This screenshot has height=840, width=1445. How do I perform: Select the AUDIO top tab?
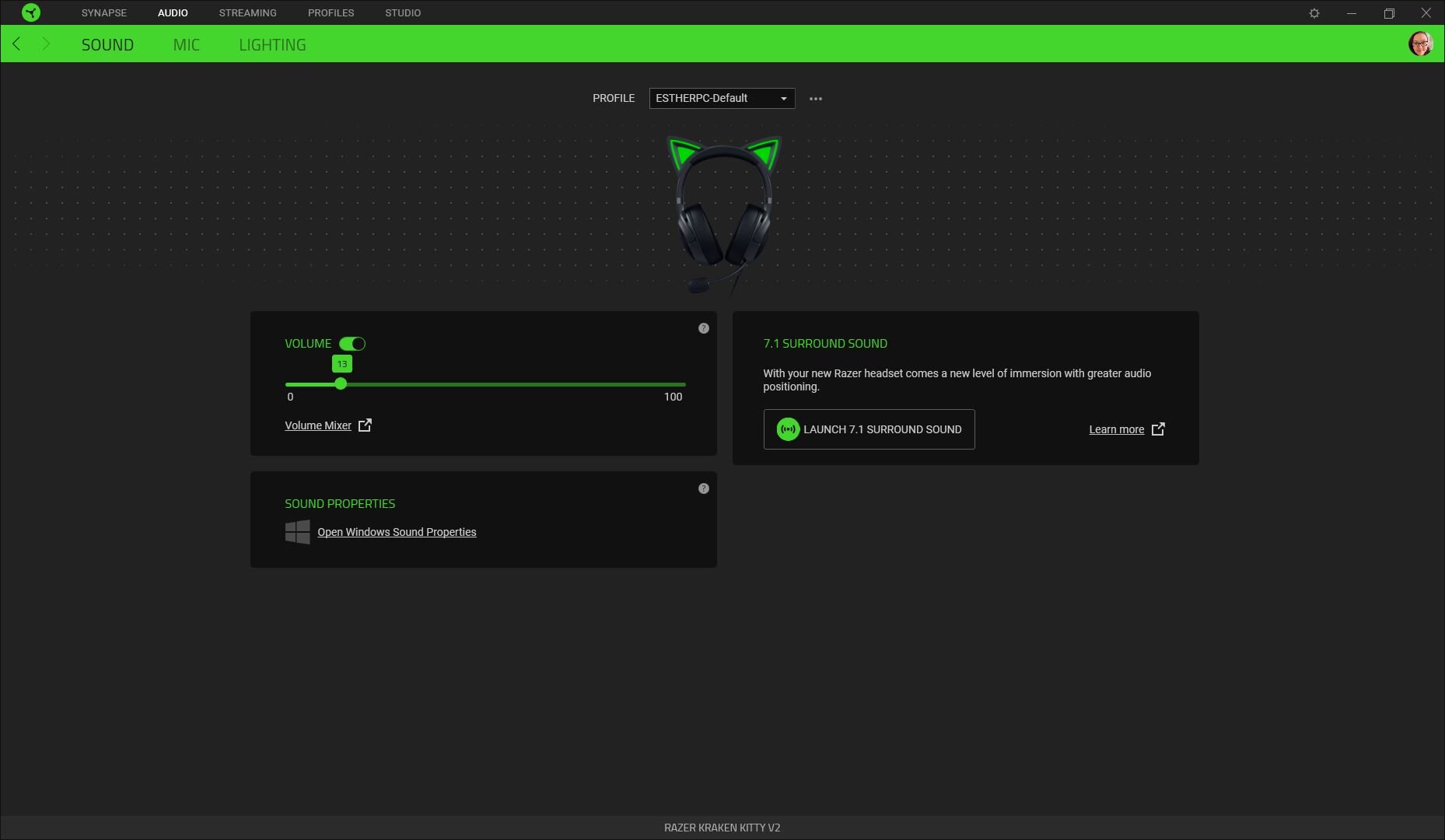[173, 13]
